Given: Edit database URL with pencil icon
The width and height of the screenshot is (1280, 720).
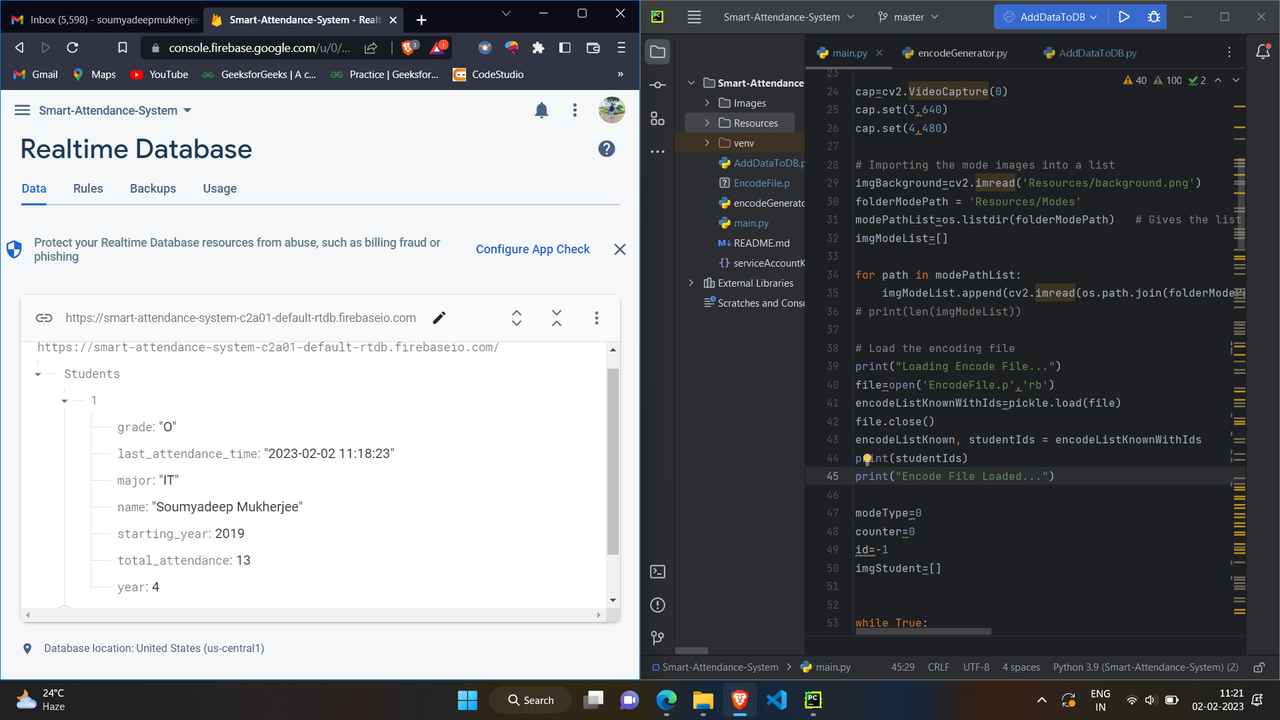Looking at the screenshot, I should tap(439, 318).
